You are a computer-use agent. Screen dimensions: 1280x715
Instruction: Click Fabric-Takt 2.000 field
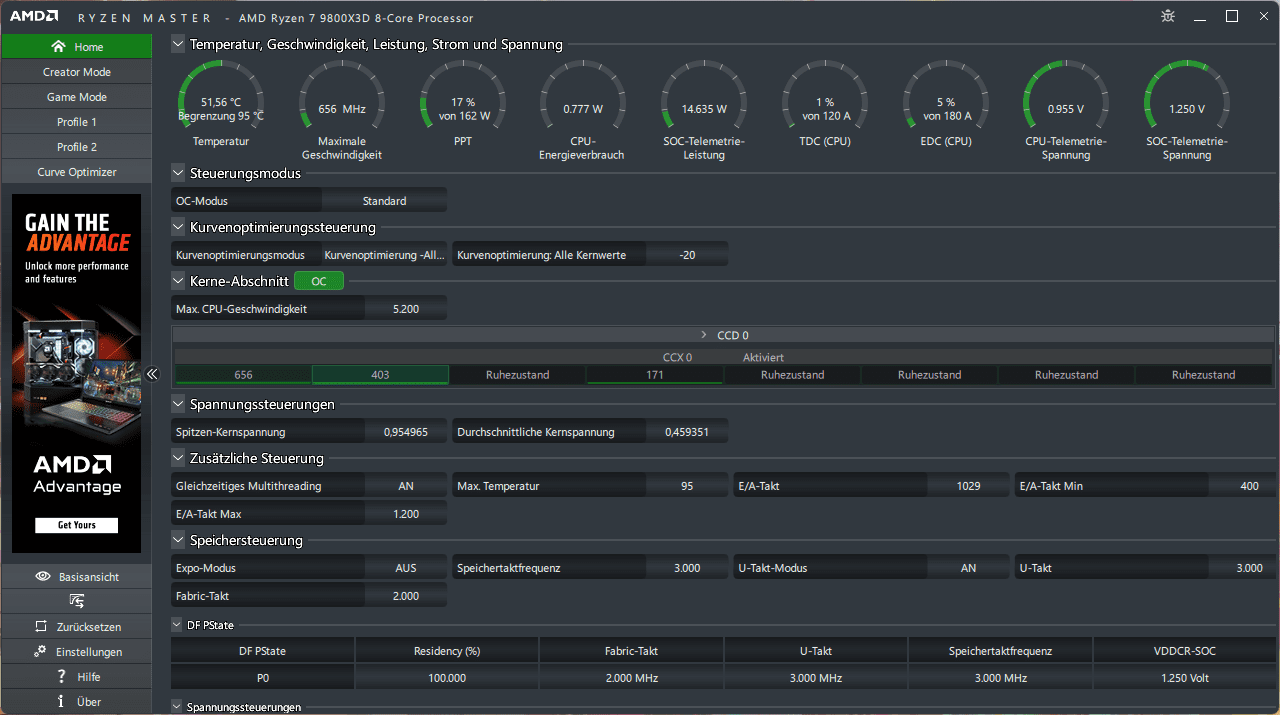pos(406,596)
